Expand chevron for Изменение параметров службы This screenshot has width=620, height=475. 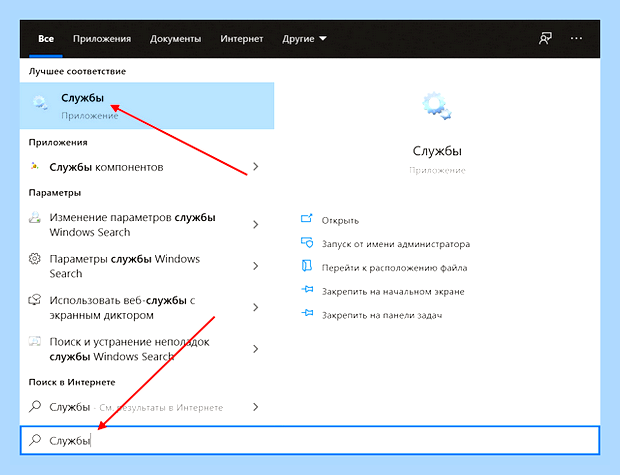click(256, 225)
